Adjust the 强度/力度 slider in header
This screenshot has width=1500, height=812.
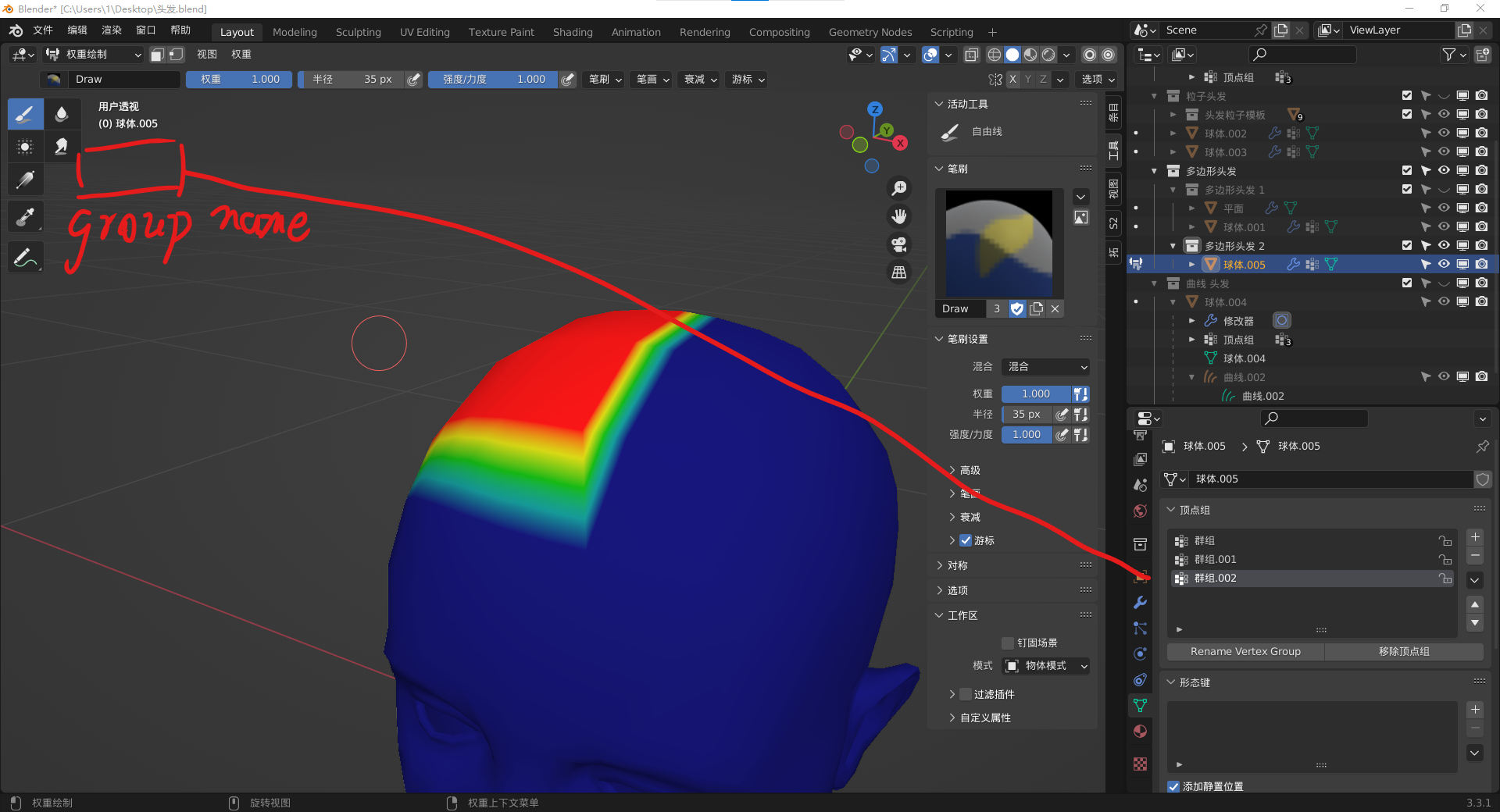tap(493, 80)
